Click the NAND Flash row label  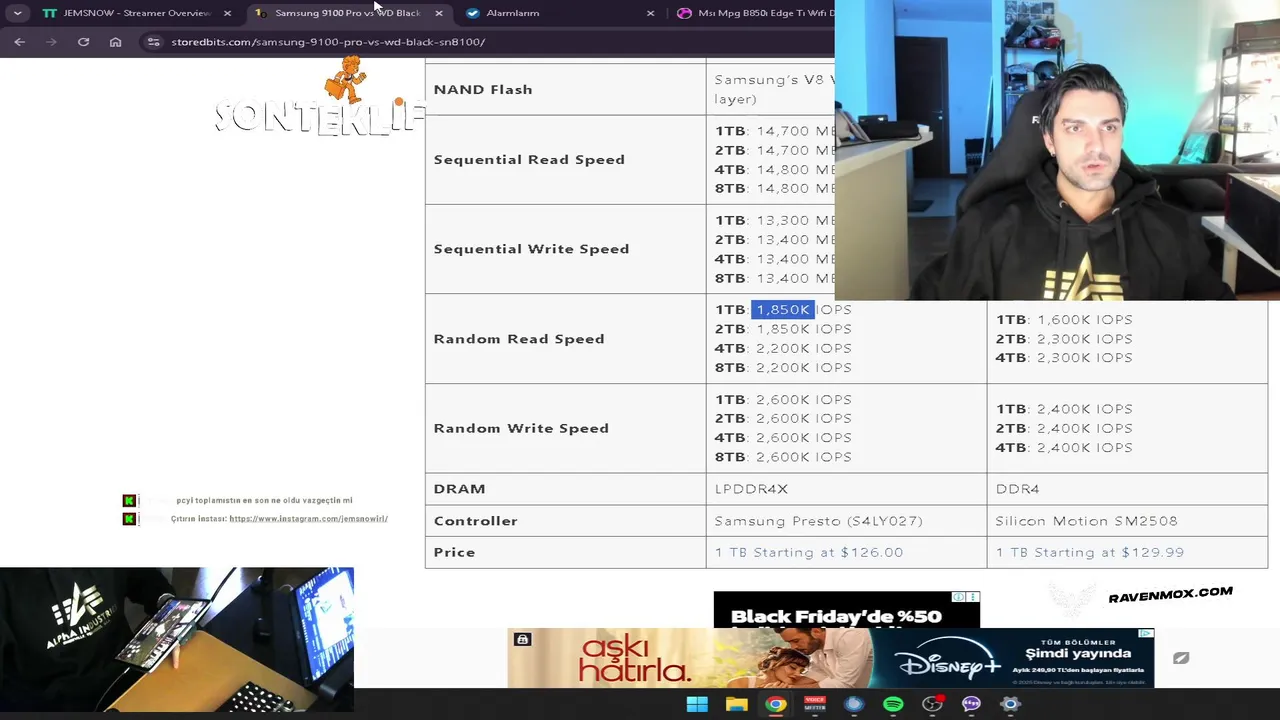coord(483,90)
